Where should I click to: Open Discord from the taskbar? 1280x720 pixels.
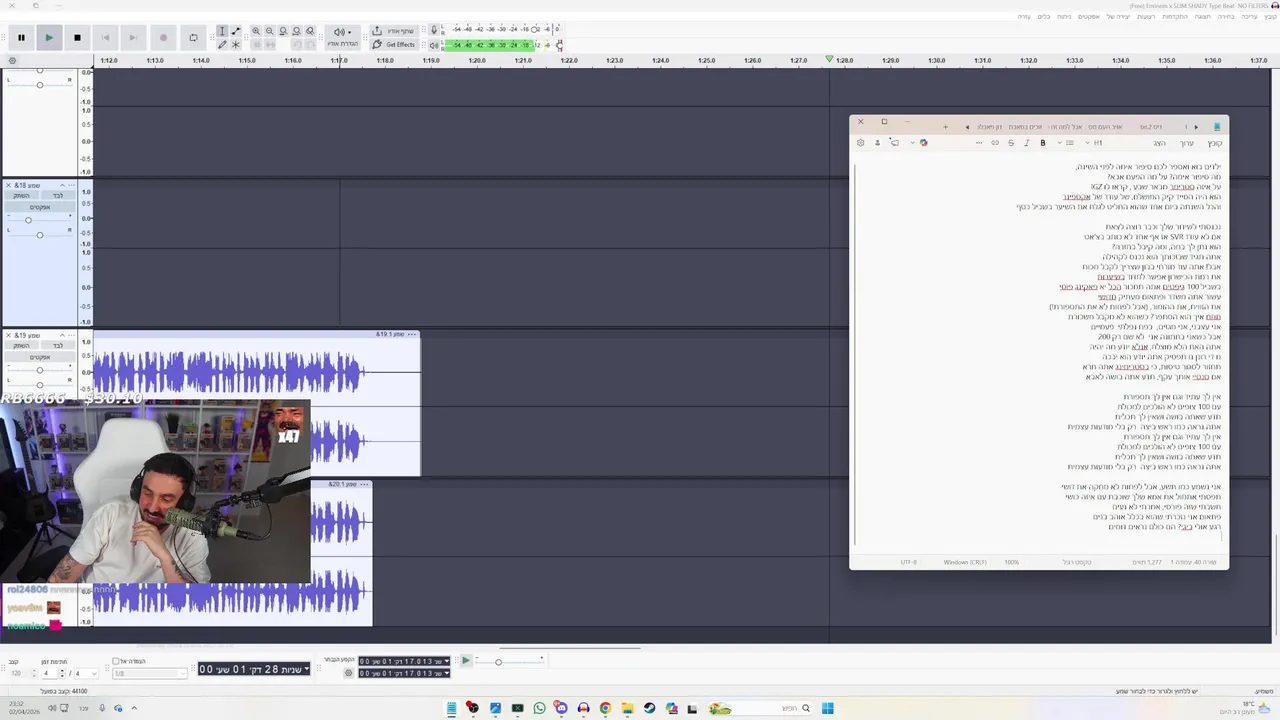point(561,708)
